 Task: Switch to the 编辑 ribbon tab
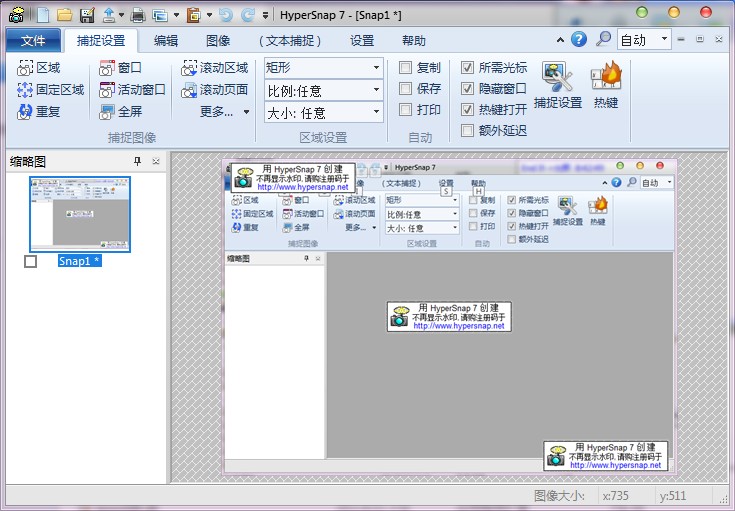click(x=166, y=41)
